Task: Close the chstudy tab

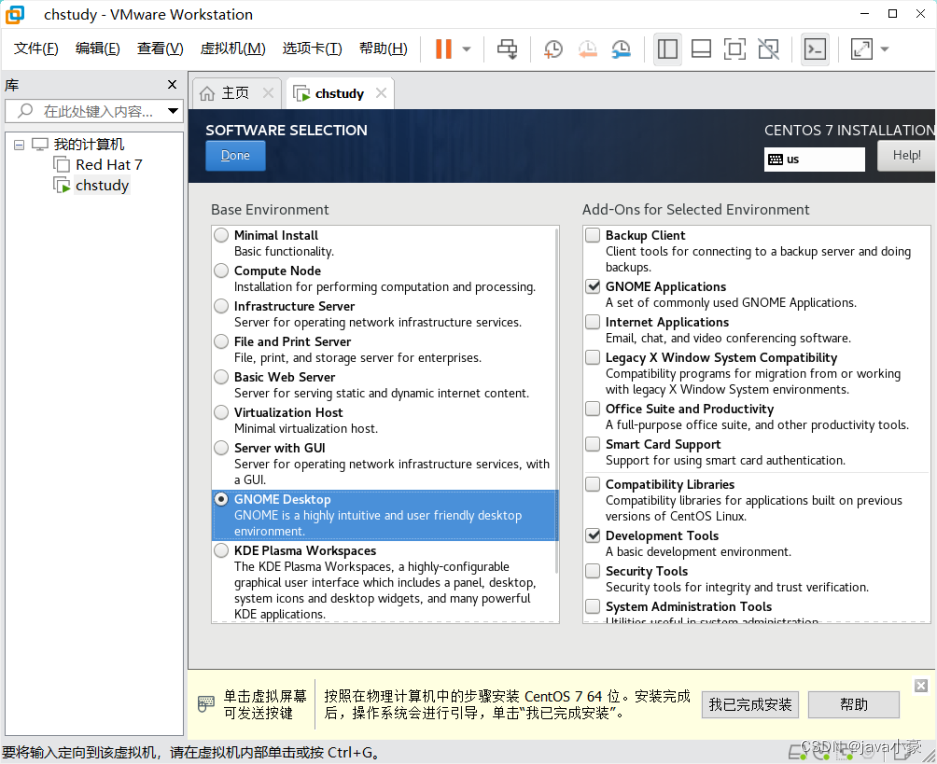Action: click(381, 93)
